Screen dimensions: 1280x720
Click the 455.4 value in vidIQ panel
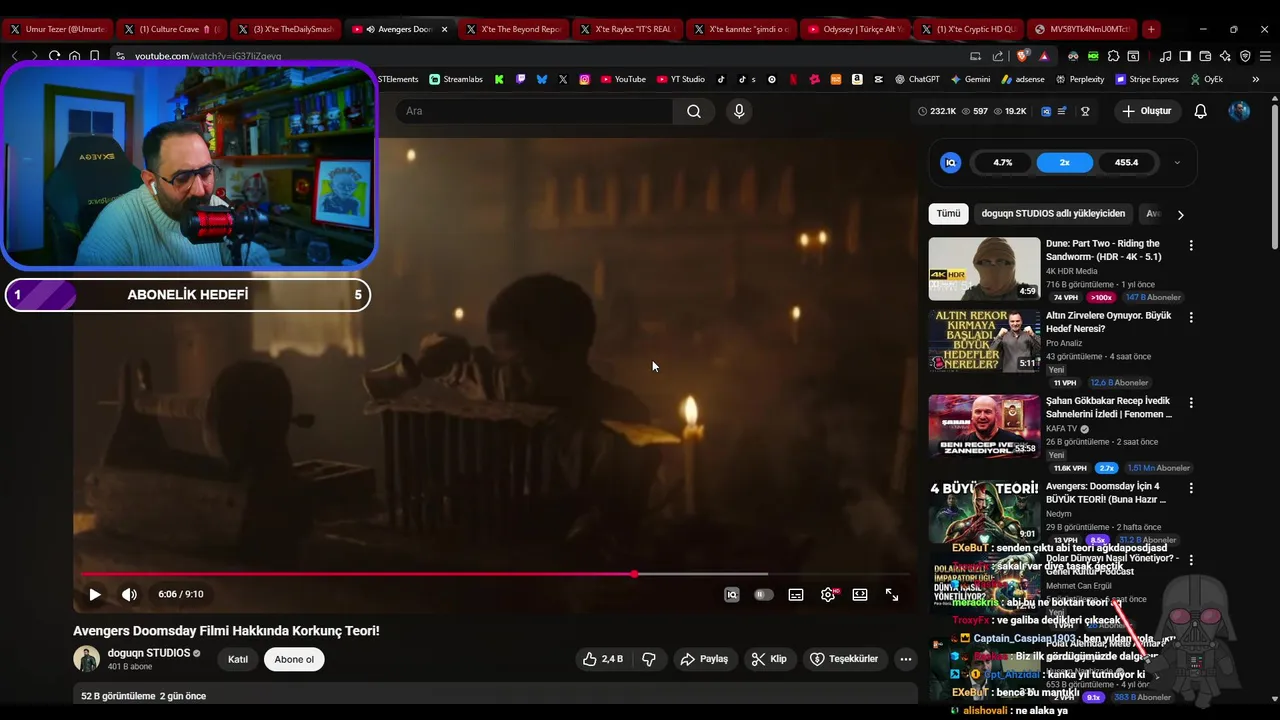tap(1127, 162)
